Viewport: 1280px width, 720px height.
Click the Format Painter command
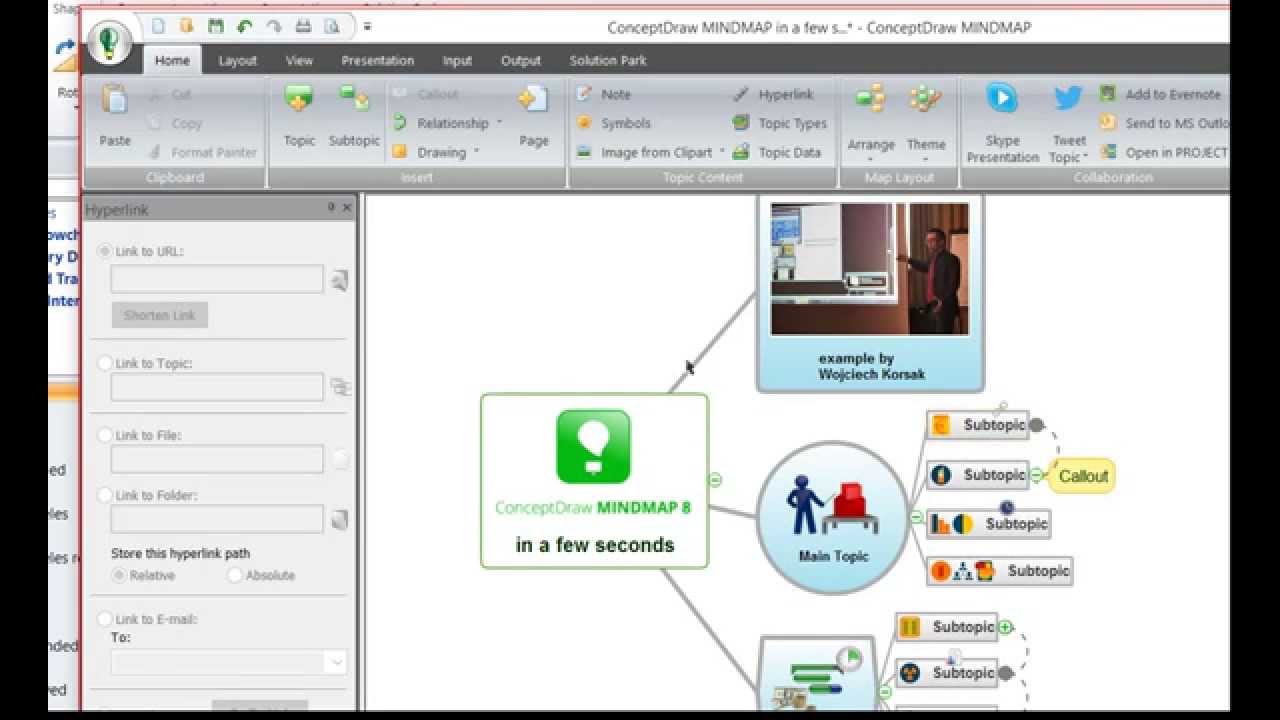point(202,152)
